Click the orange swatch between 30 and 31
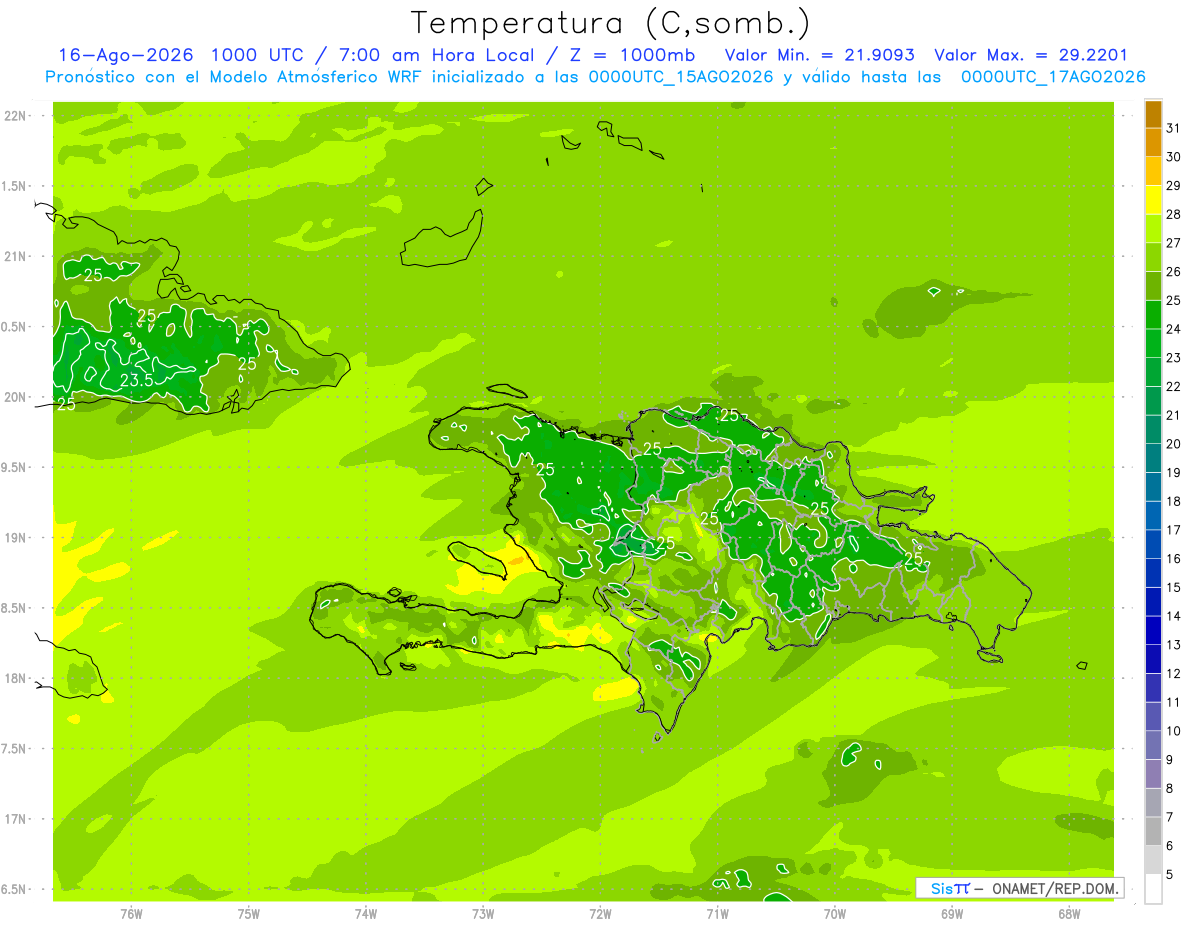The image size is (1200, 927). [x=1153, y=142]
